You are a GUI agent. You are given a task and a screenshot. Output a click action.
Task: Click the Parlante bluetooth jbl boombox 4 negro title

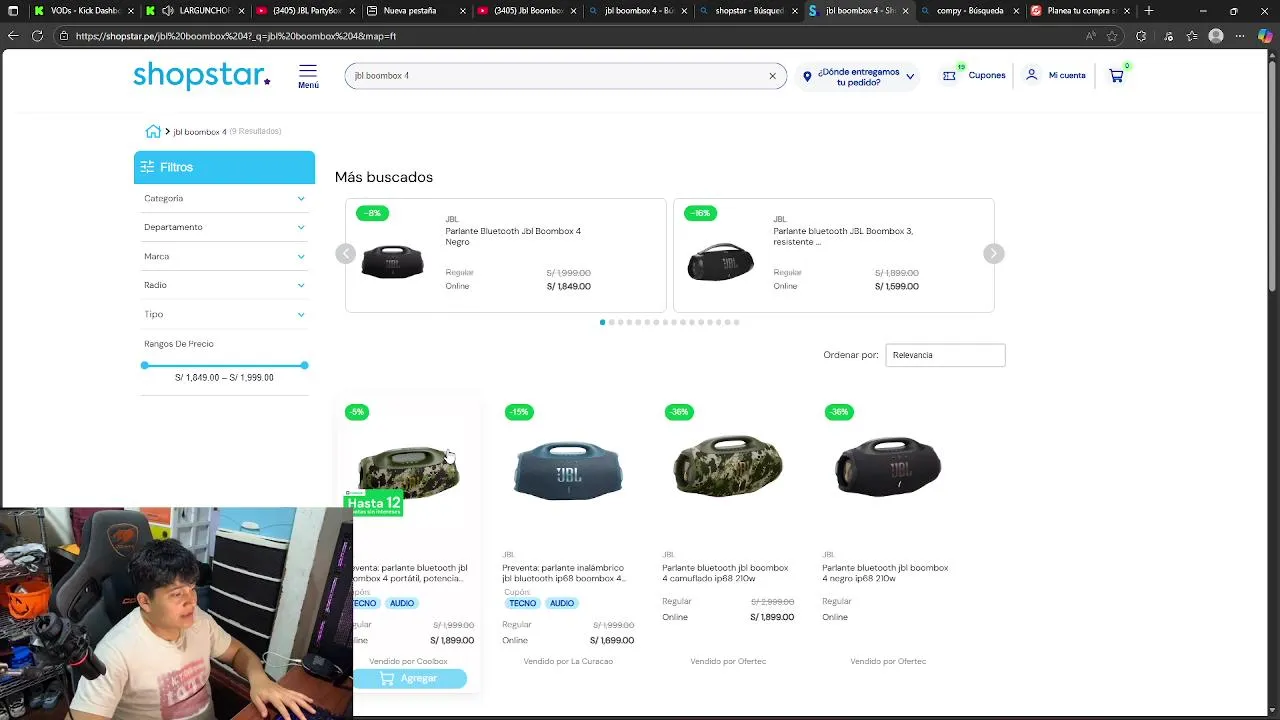[x=885, y=573]
